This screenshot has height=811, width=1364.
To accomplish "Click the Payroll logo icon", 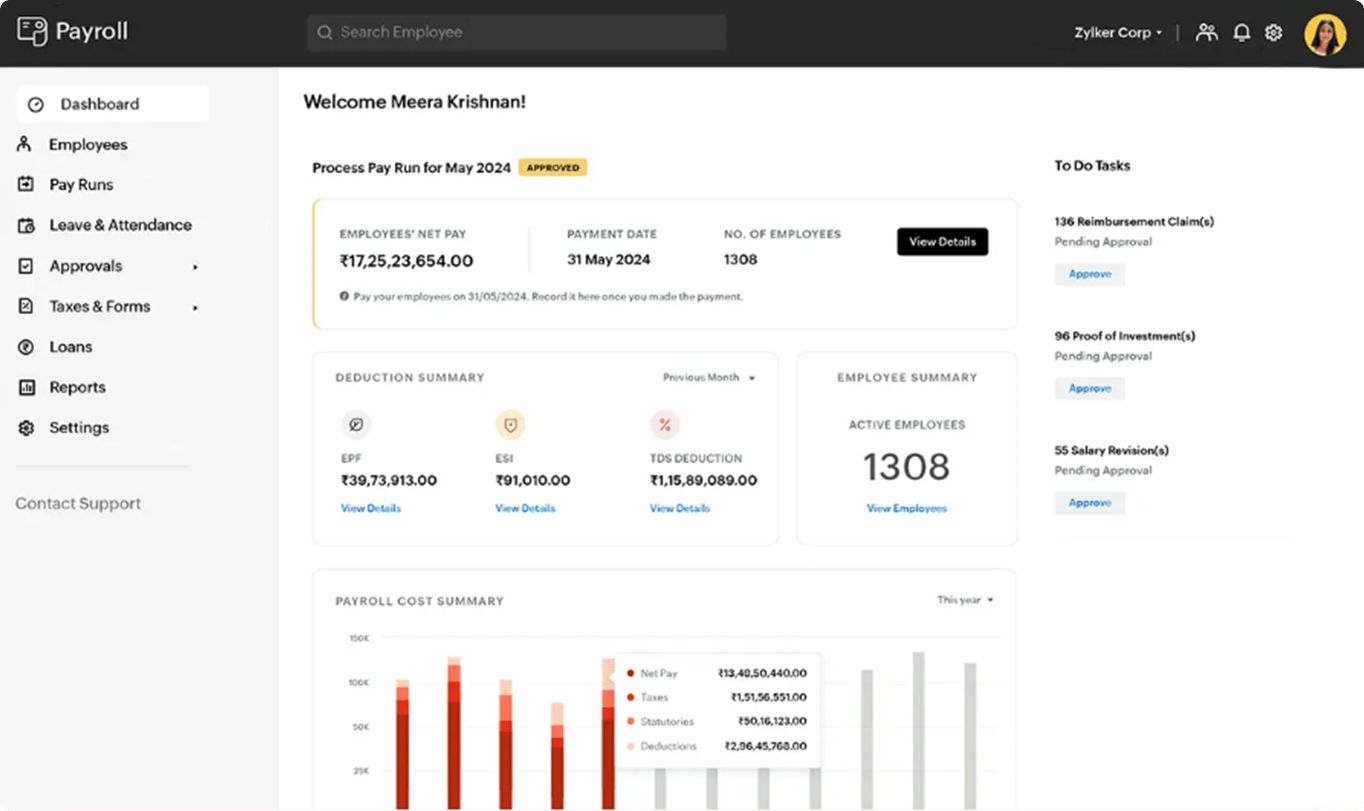I will point(32,31).
